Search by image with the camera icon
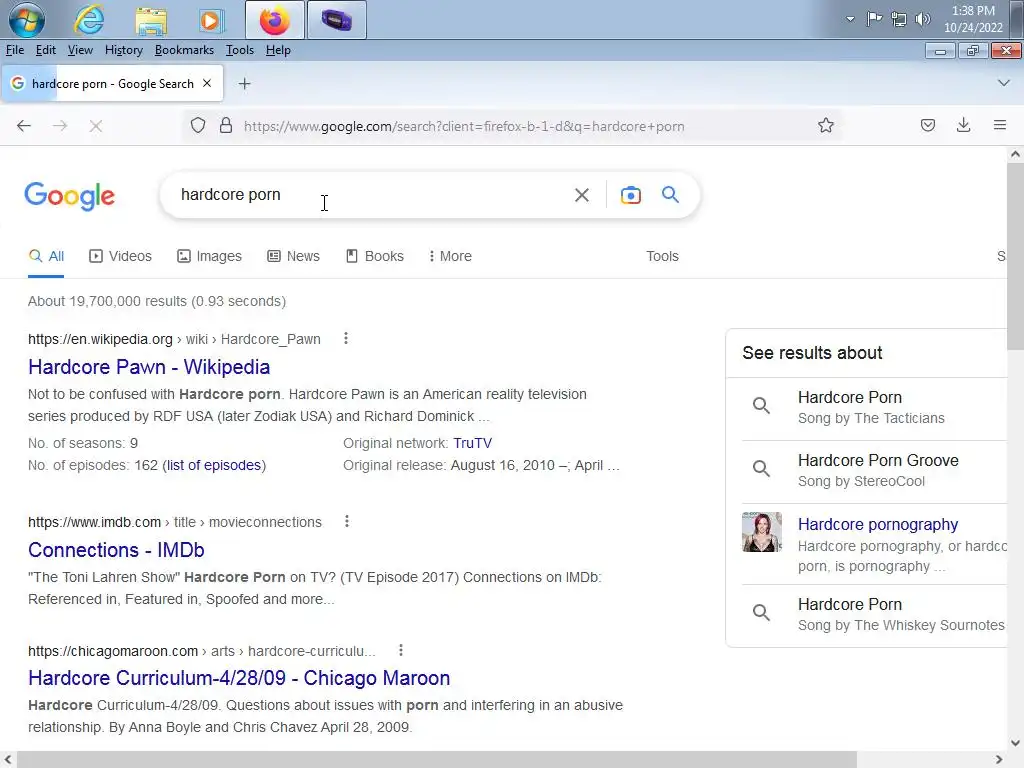The height and width of the screenshot is (768, 1024). [630, 195]
